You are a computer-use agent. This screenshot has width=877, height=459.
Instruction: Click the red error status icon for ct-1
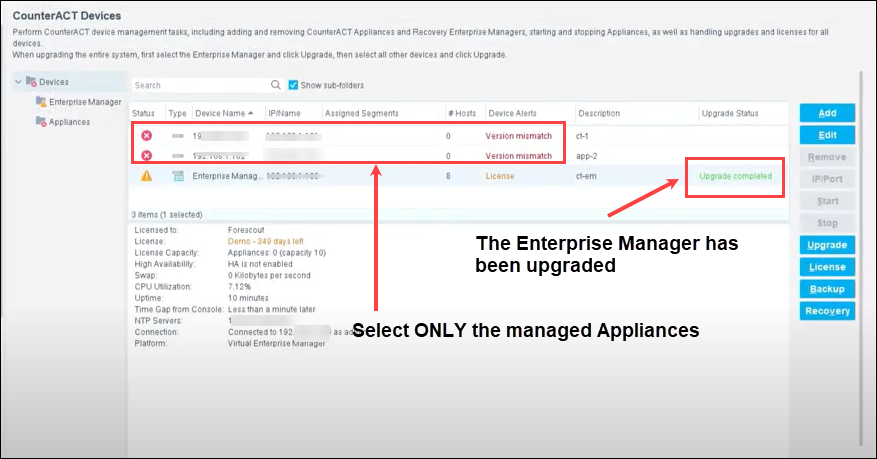147,136
